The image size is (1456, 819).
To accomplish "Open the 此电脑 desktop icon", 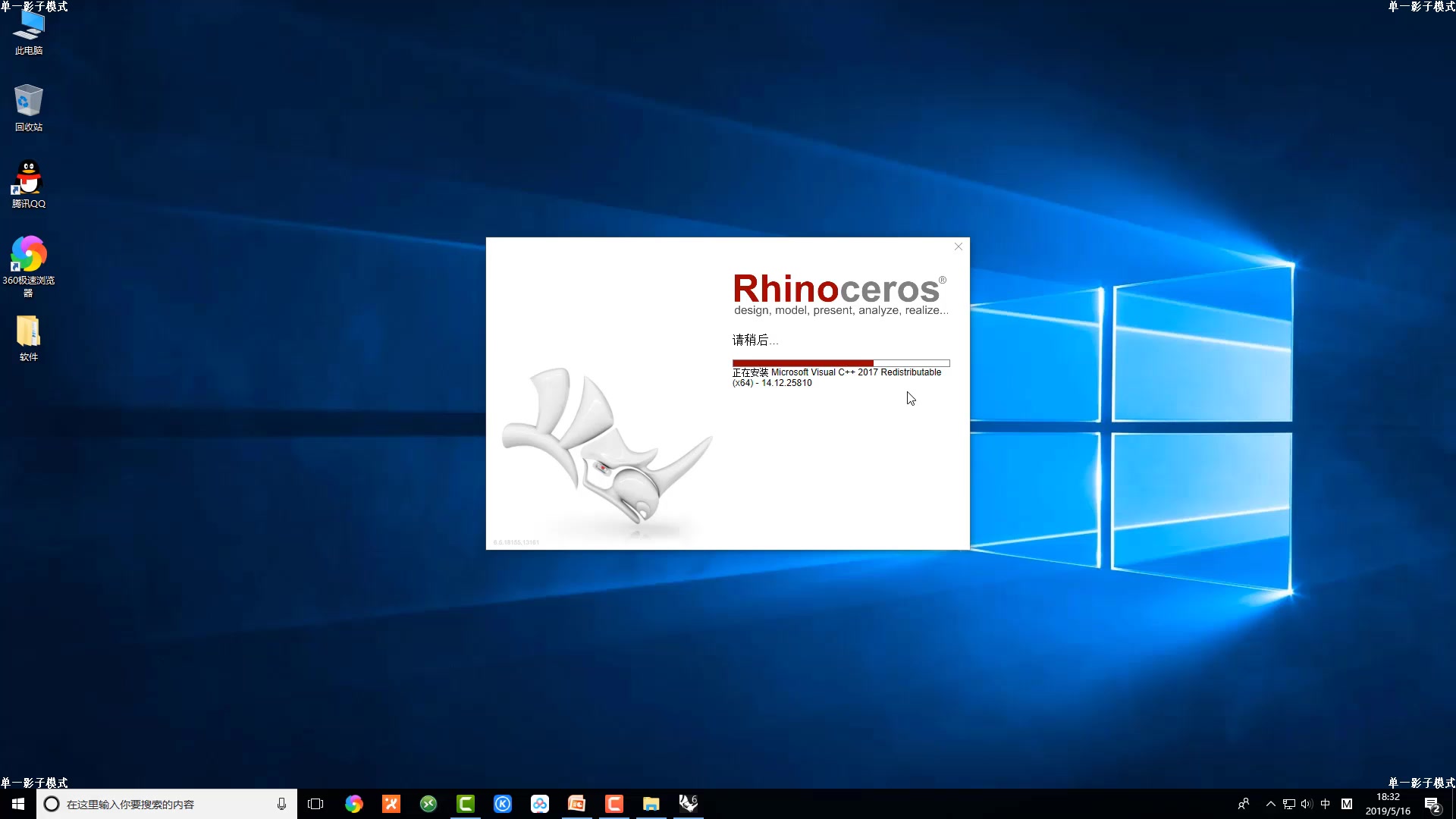I will pyautogui.click(x=29, y=33).
